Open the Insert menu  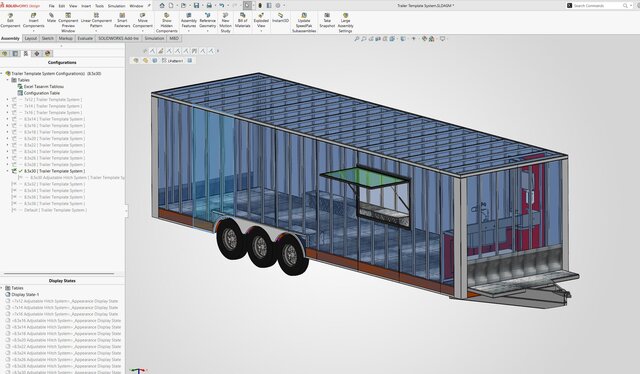(x=86, y=6)
